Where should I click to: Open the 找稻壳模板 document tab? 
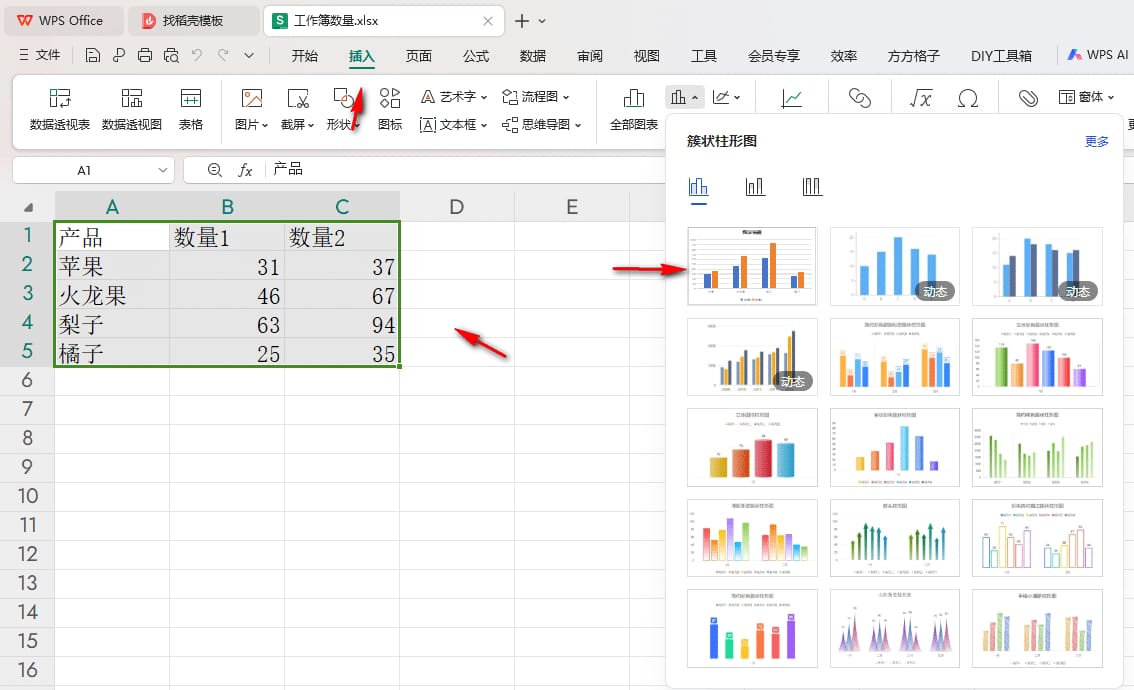[x=193, y=21]
